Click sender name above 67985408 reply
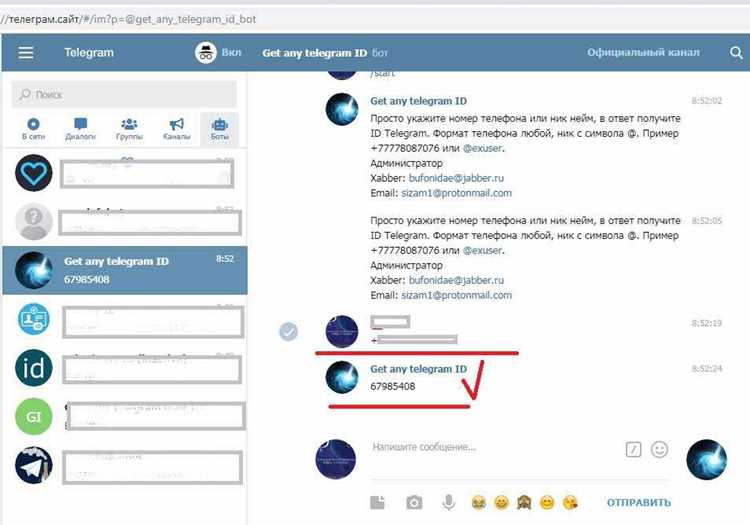 (418, 369)
